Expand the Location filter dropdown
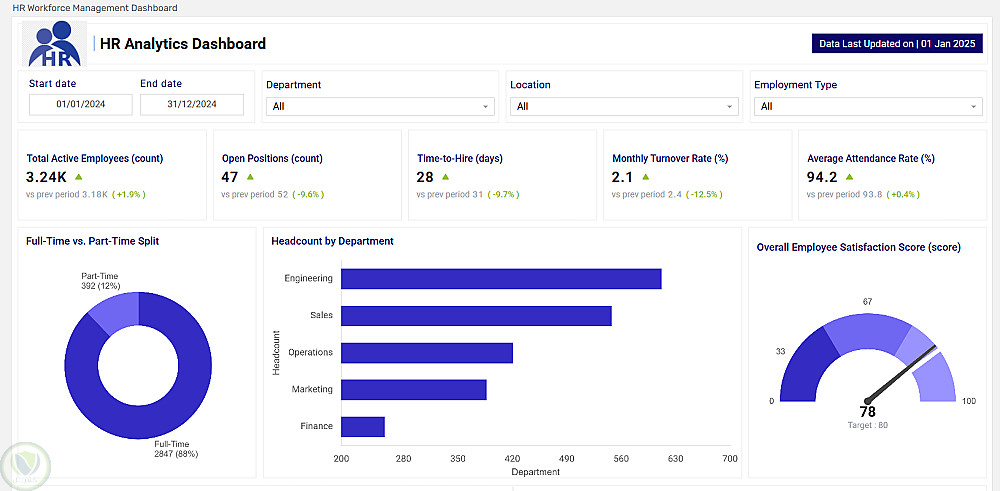 tap(623, 106)
